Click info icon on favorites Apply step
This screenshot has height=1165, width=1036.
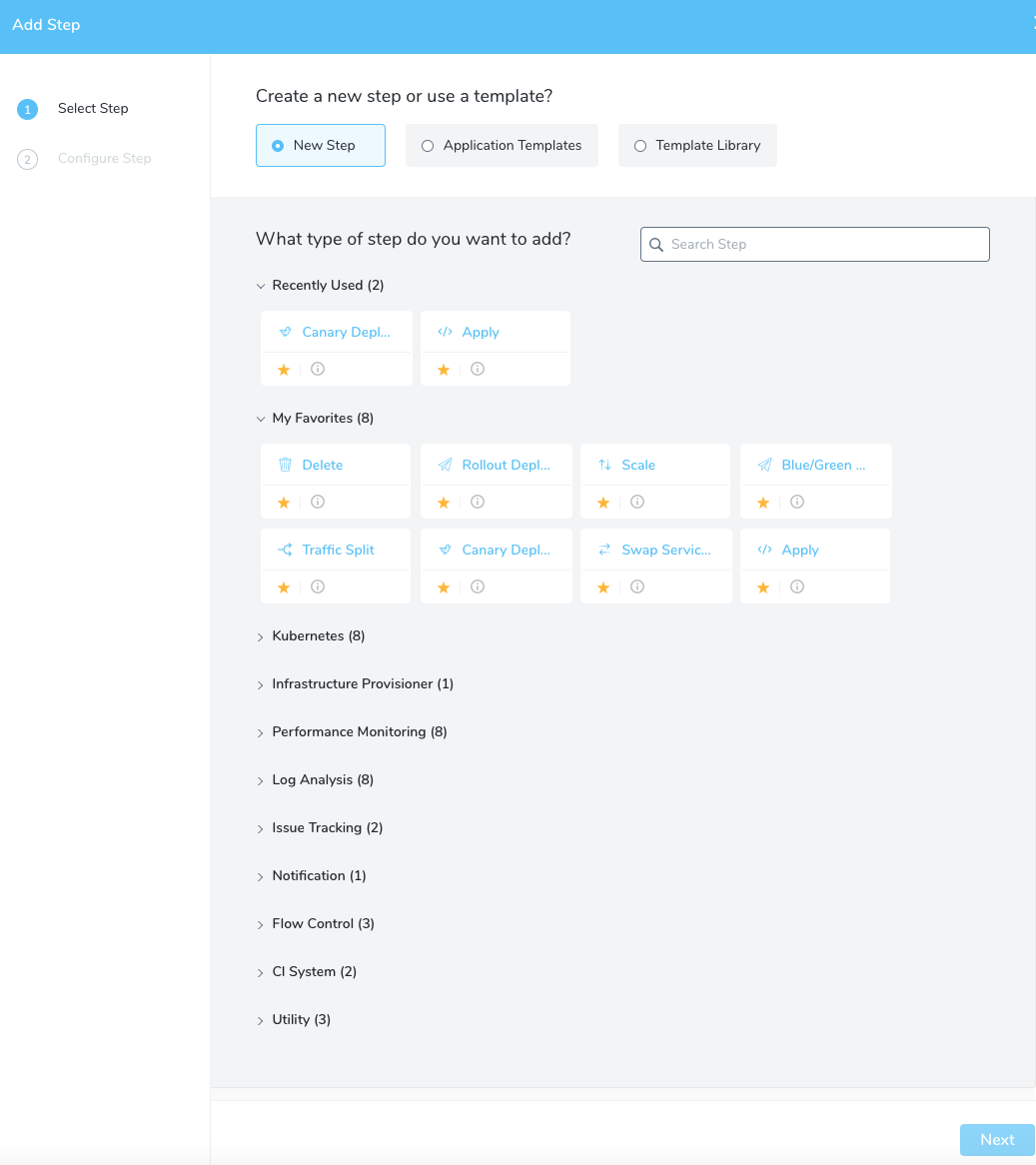pos(797,586)
